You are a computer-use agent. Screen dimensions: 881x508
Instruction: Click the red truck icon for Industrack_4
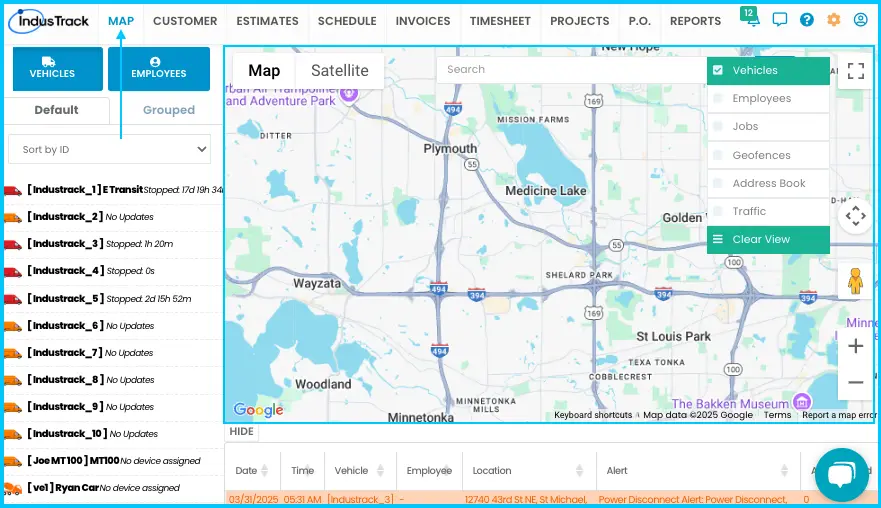13,271
